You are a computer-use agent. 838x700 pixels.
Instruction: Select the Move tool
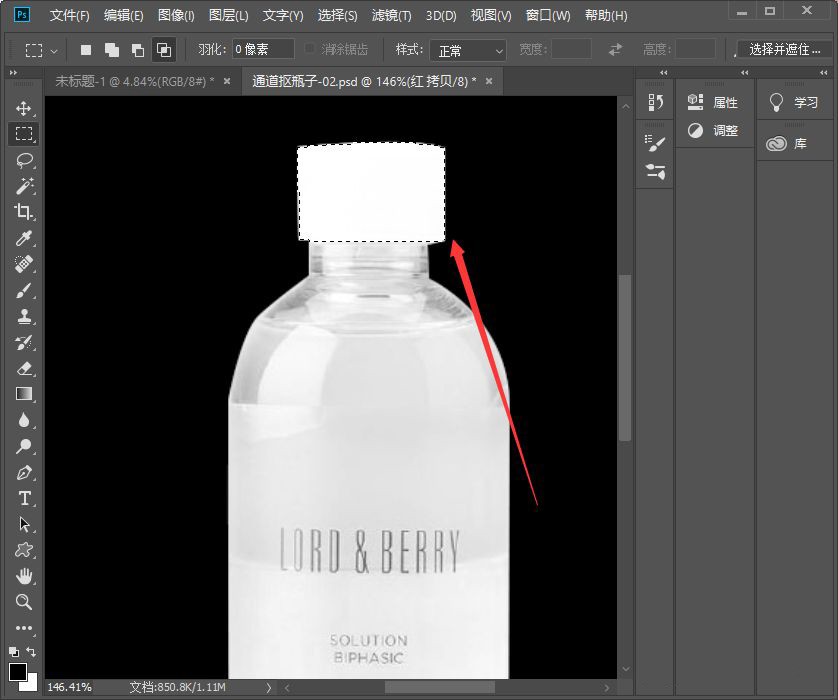(x=24, y=108)
